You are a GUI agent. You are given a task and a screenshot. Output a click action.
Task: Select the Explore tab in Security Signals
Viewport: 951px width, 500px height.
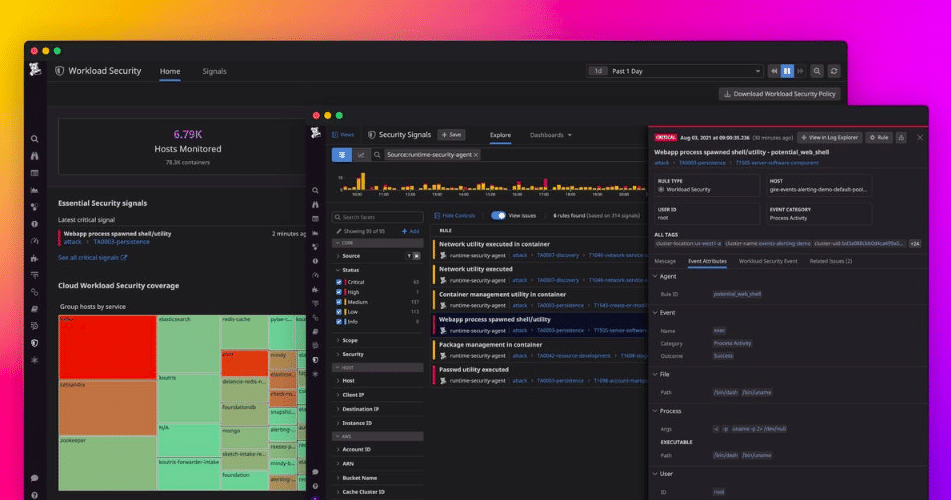click(500, 135)
